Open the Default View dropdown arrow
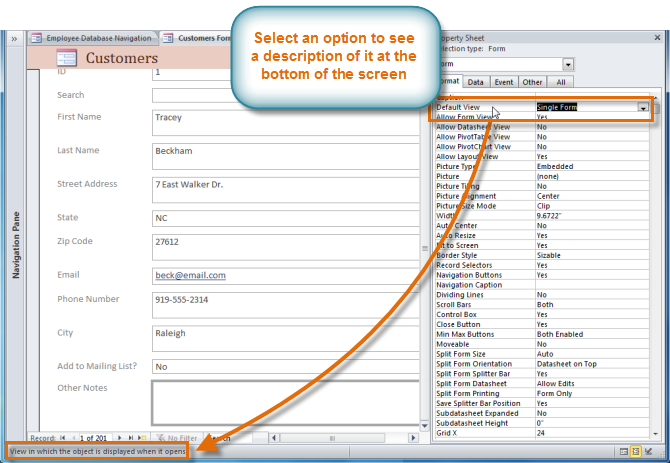This screenshot has width=670, height=463. 643,108
